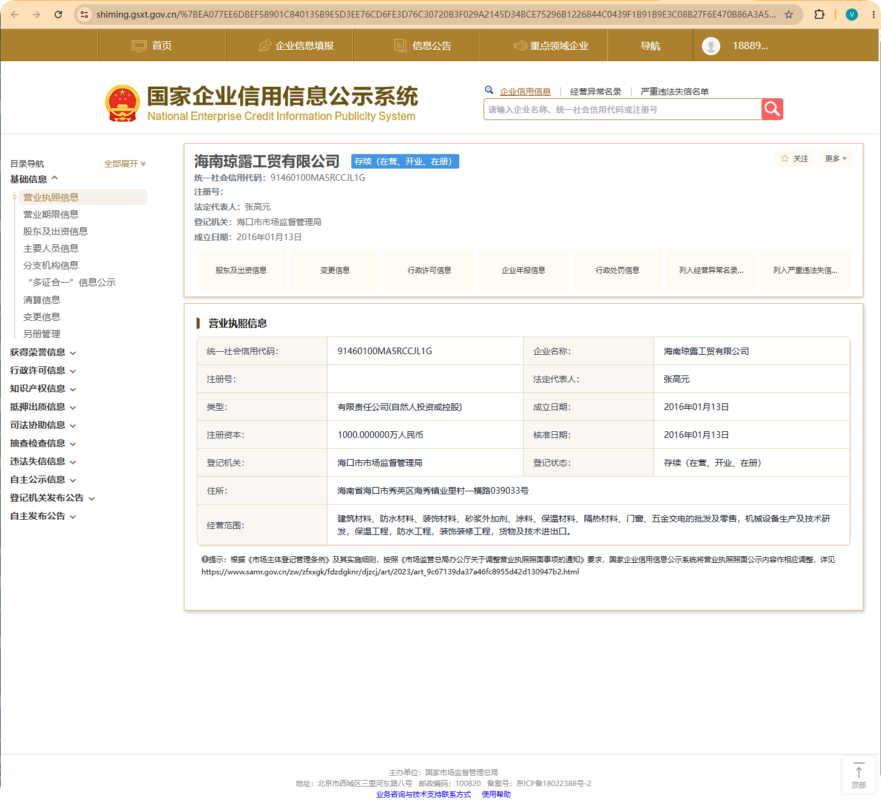Go back with browser back arrow
The image size is (881, 800).
(x=15, y=15)
